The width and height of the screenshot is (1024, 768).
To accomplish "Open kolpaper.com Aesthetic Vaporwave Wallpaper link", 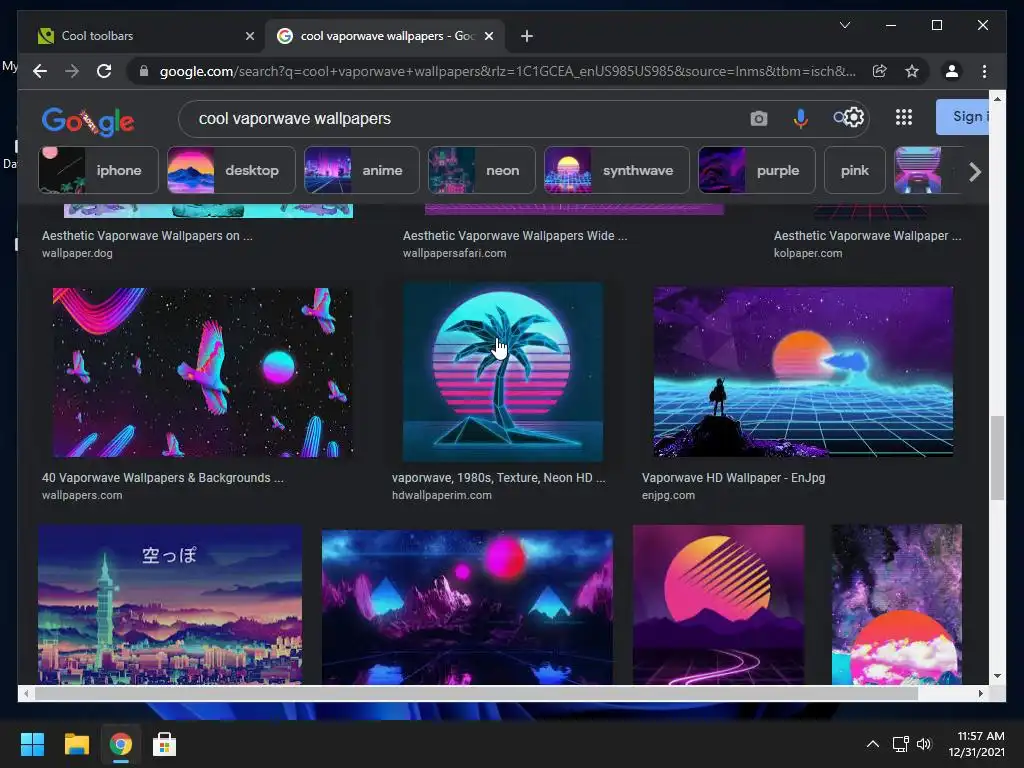I will [x=867, y=236].
